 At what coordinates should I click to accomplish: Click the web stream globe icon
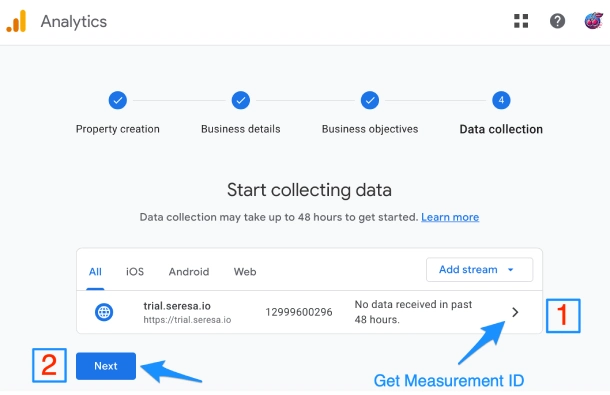coord(104,312)
